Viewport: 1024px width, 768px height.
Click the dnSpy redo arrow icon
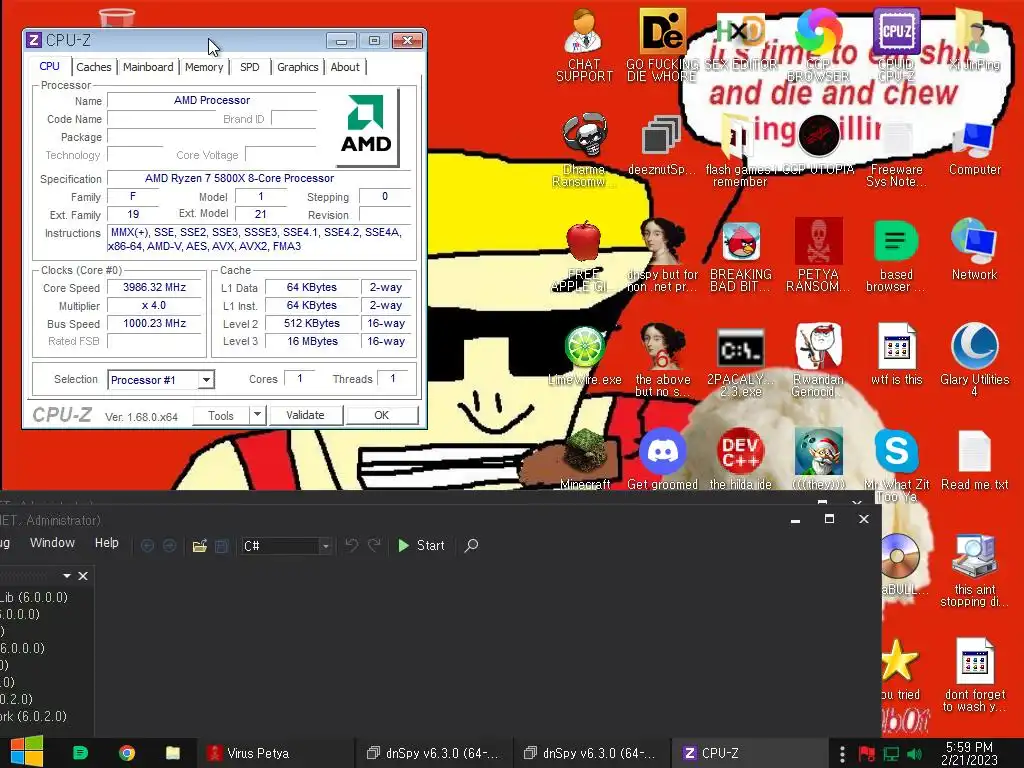click(374, 545)
